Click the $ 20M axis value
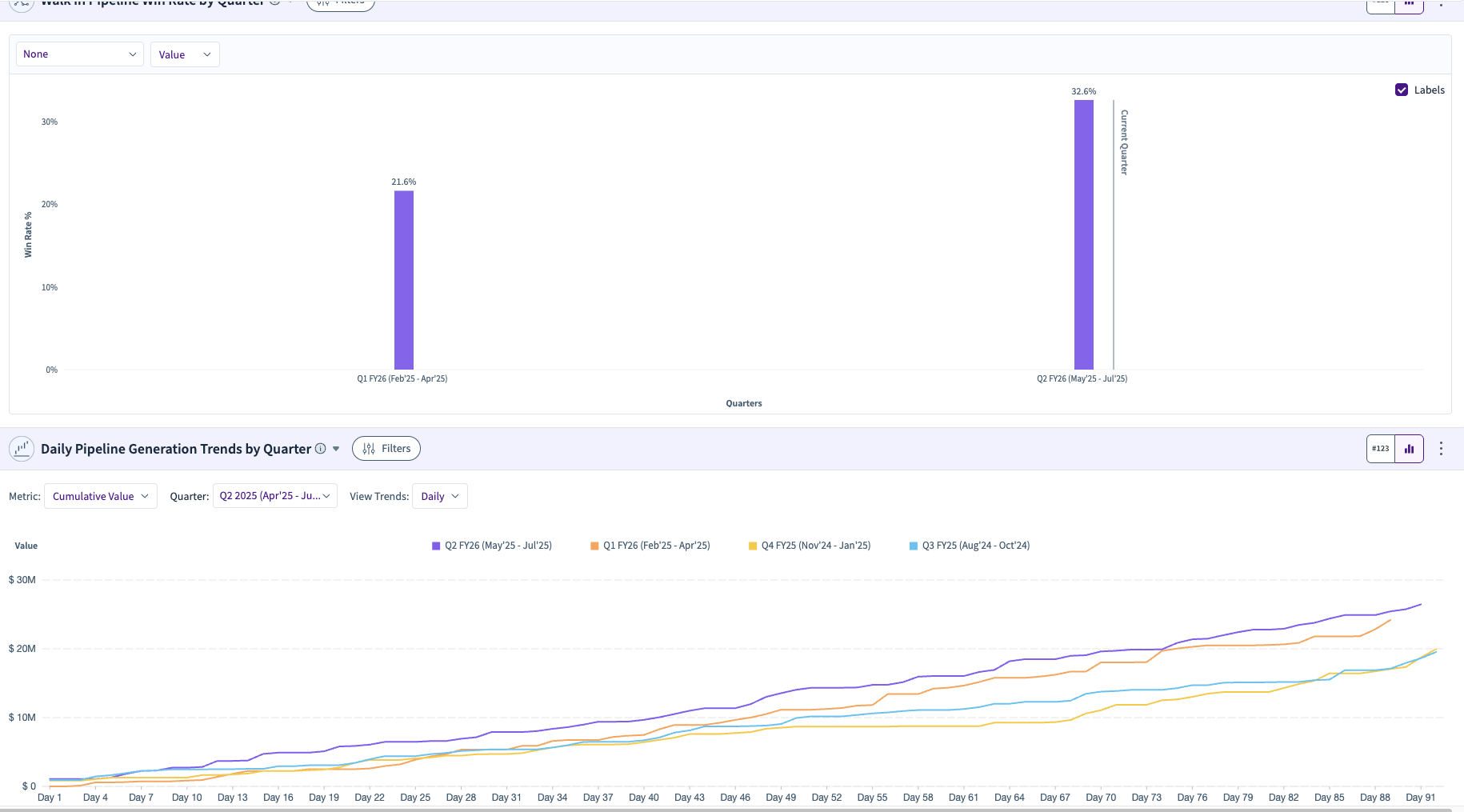The image size is (1464, 812). (22, 649)
